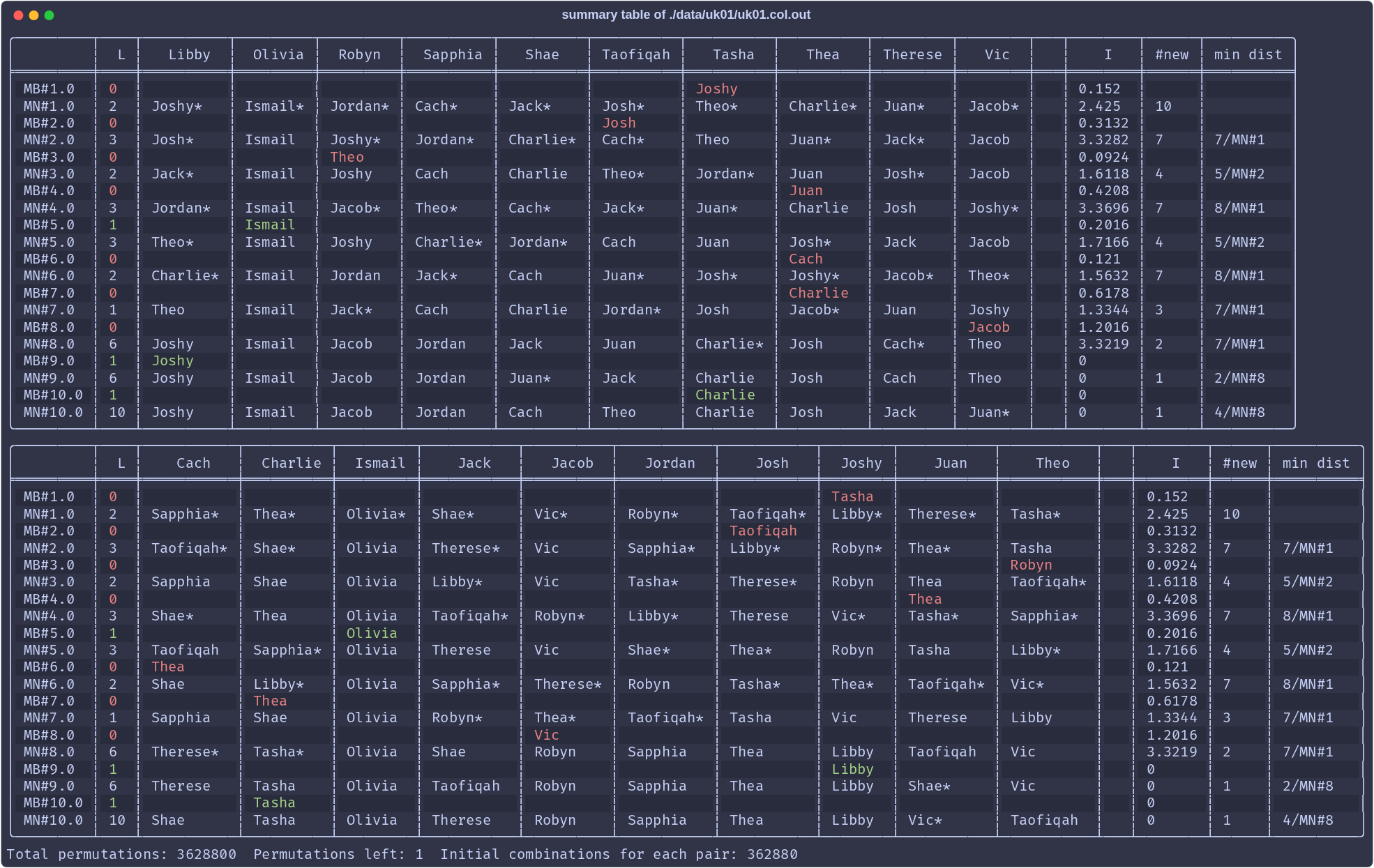Click the 'Jordan' column header in bottom table
The height and width of the screenshot is (868, 1374).
(x=670, y=463)
